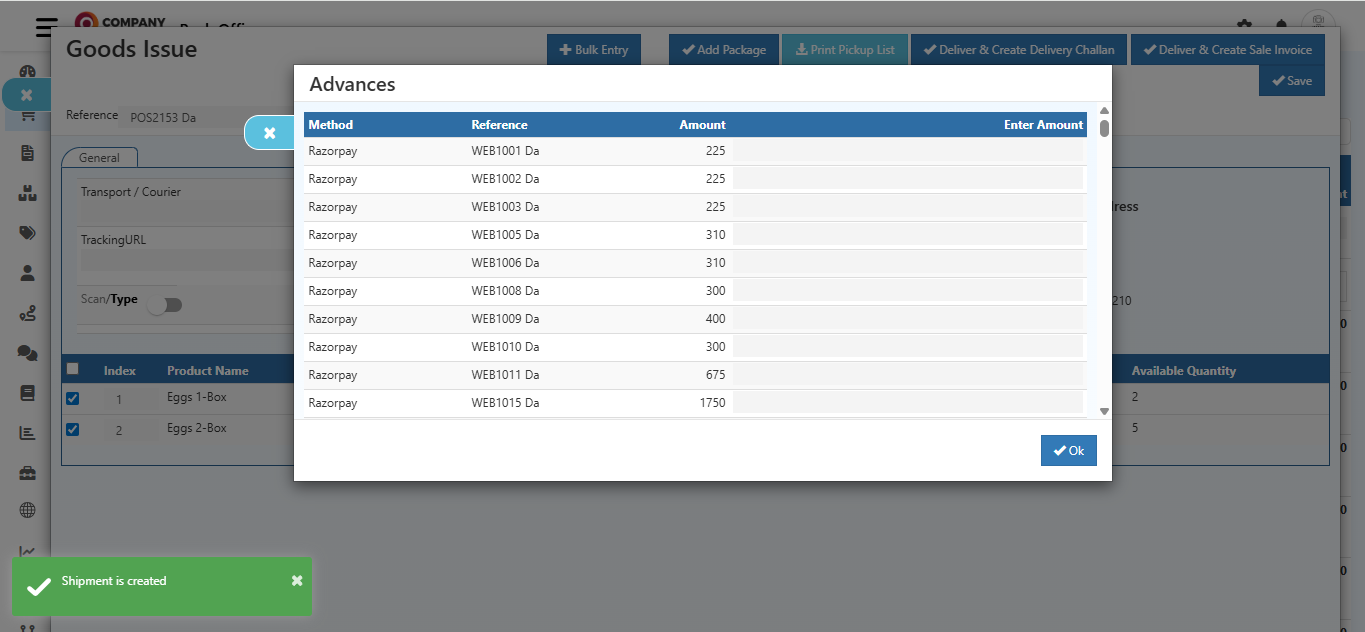1365x632 pixels.
Task: Open the user profile sidebar icon
Action: (28, 272)
